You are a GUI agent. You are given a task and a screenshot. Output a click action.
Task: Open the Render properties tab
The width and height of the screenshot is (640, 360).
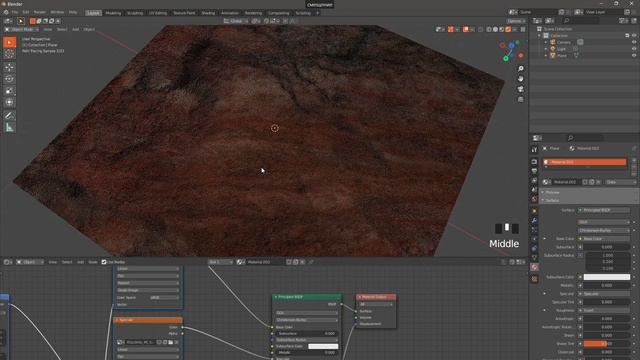pos(534,162)
